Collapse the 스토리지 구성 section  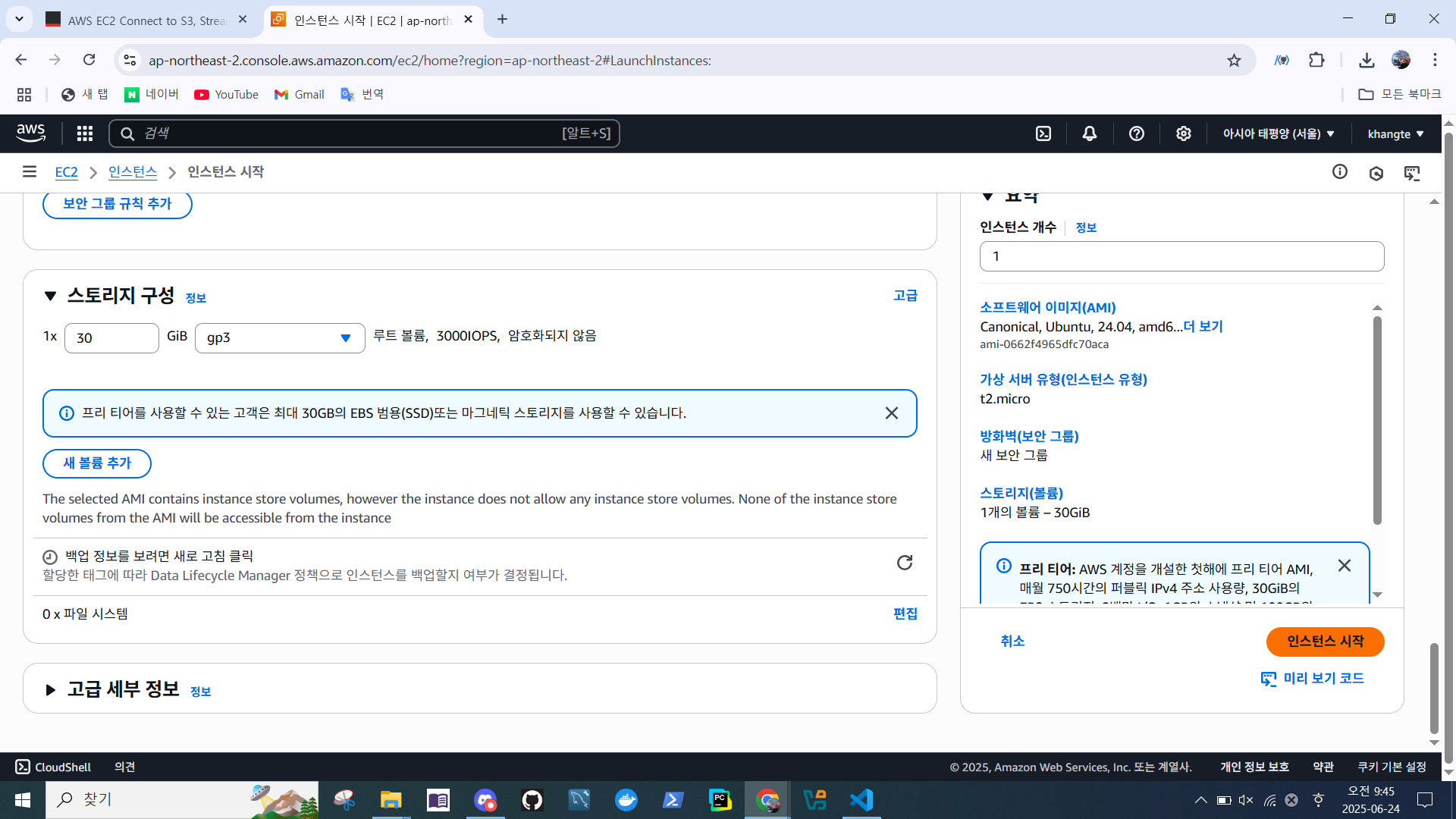(50, 296)
